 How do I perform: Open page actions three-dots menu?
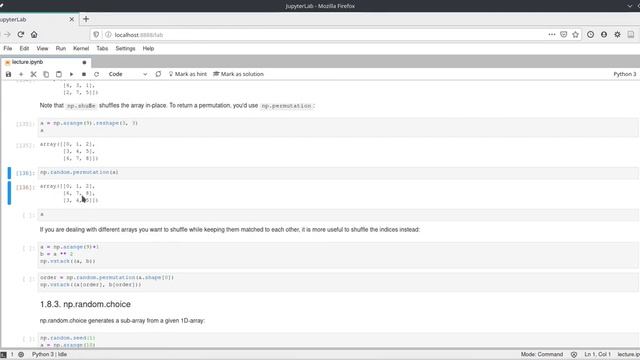coord(552,35)
